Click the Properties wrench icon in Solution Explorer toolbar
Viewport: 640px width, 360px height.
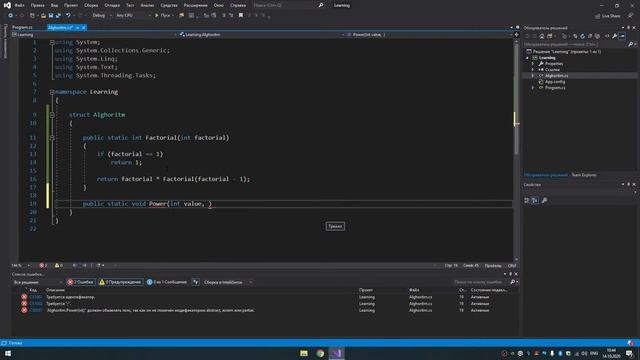tap(614, 36)
